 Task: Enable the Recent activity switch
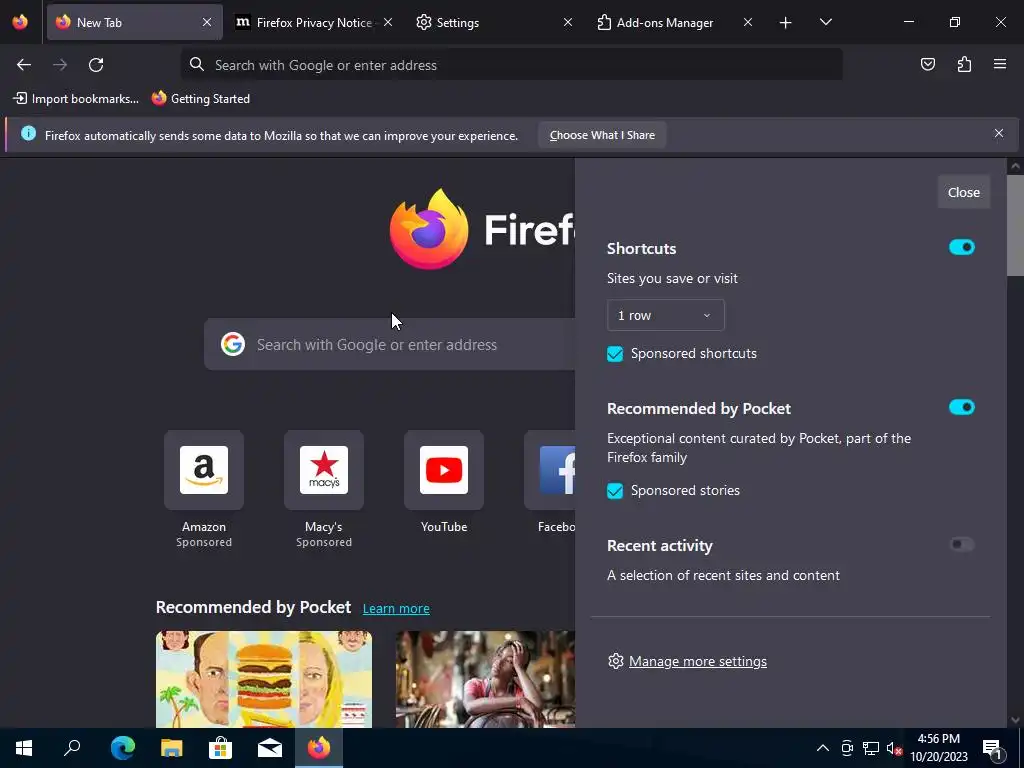[x=961, y=544]
